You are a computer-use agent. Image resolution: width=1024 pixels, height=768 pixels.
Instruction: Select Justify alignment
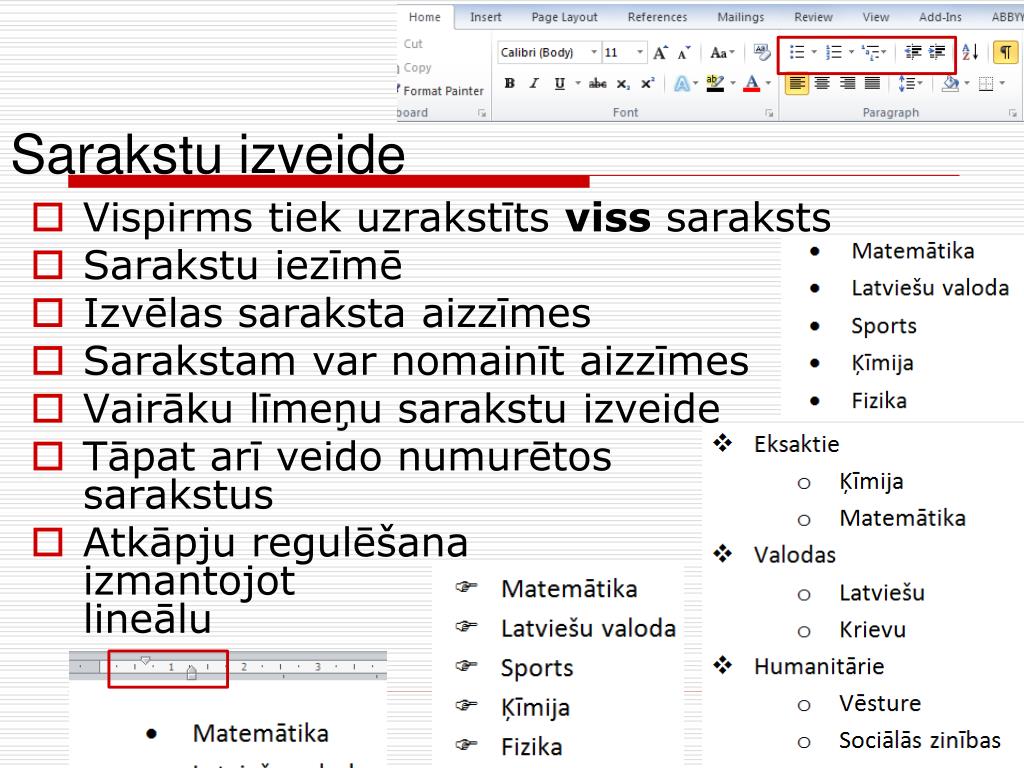[x=872, y=84]
